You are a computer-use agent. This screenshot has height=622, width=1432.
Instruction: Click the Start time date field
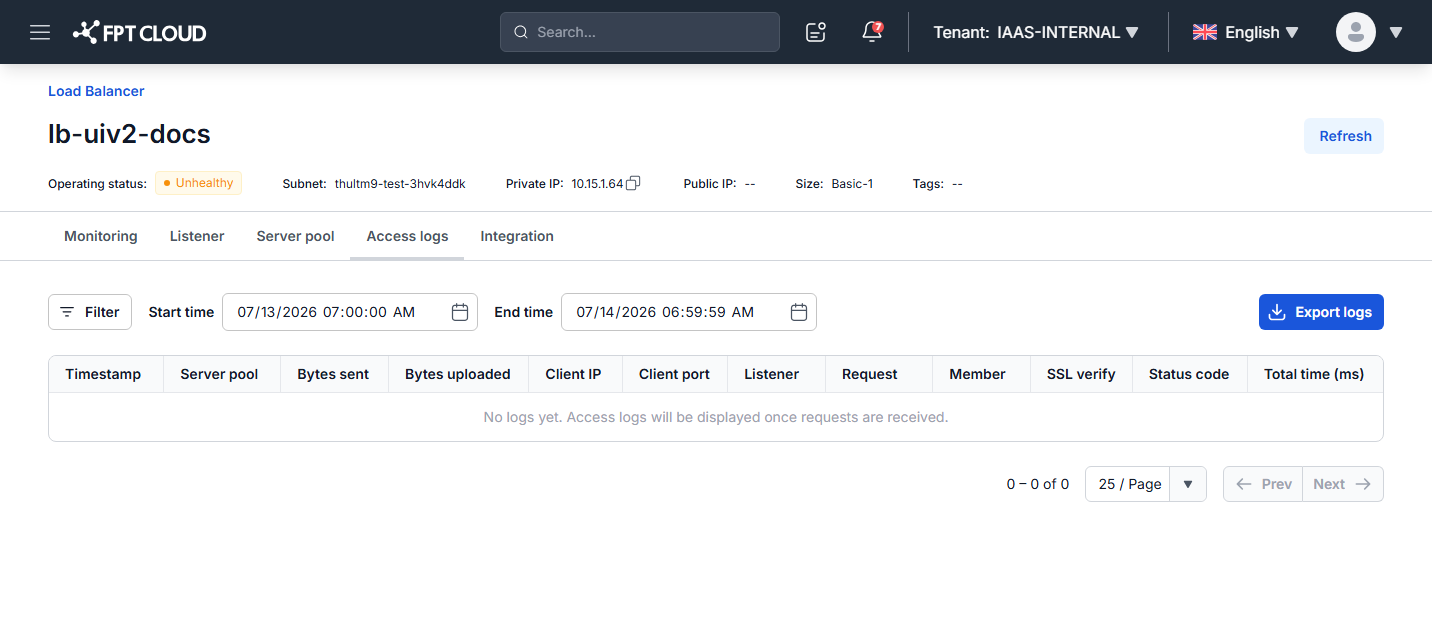(350, 312)
